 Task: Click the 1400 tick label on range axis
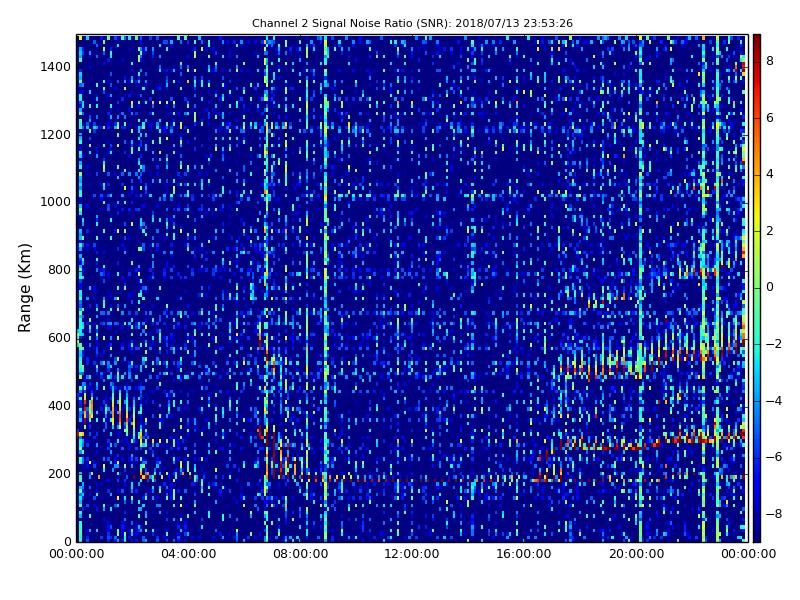click(x=56, y=67)
